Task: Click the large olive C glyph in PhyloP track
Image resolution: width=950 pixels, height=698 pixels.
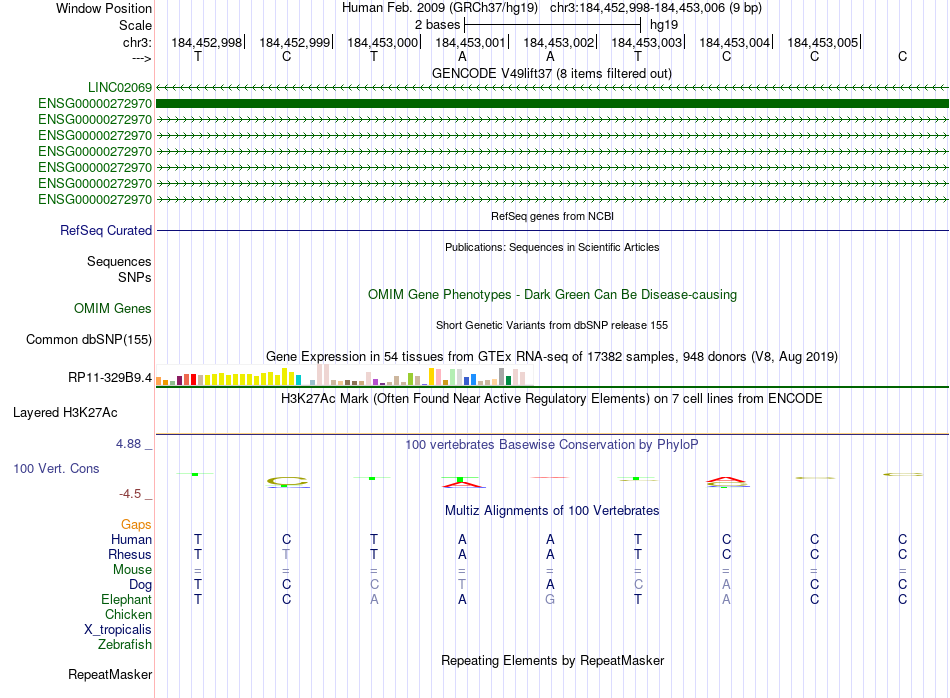Action: point(288,482)
